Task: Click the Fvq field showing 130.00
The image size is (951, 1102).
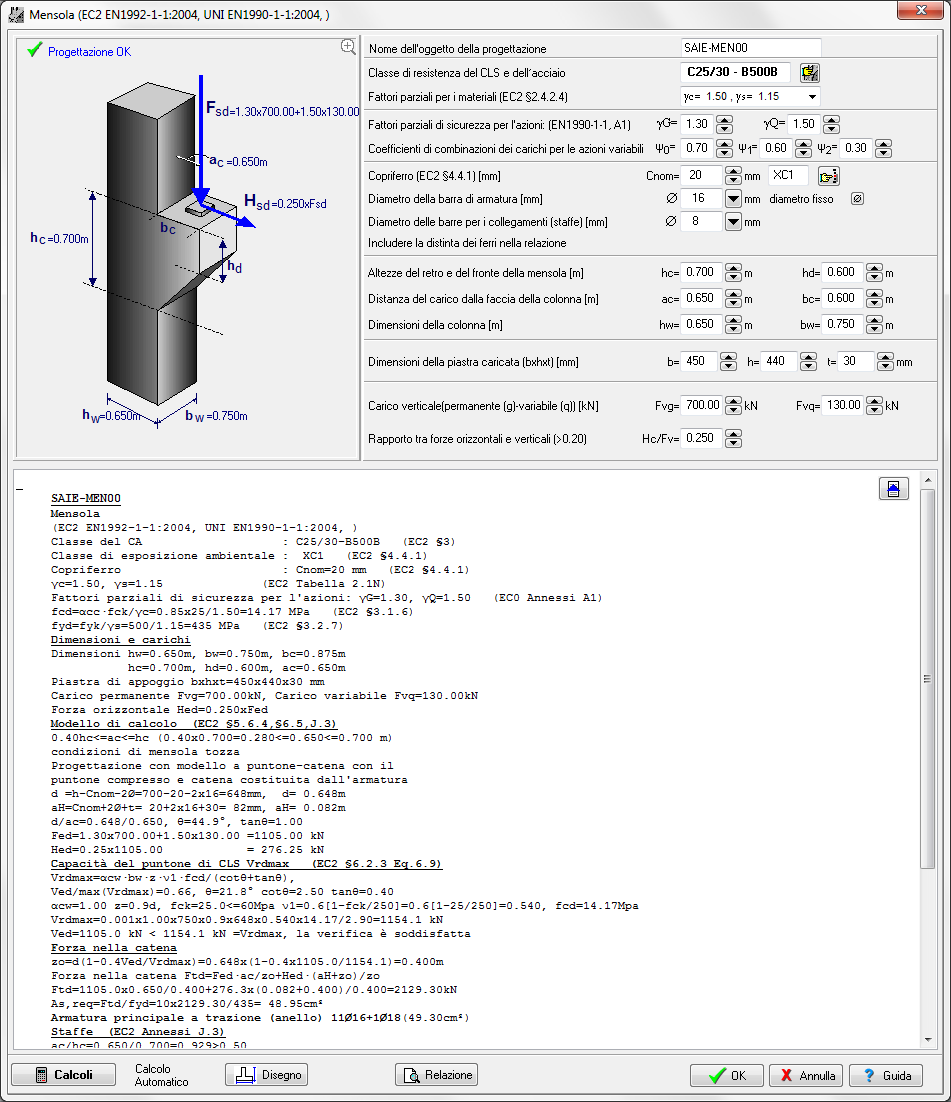Action: coord(843,406)
